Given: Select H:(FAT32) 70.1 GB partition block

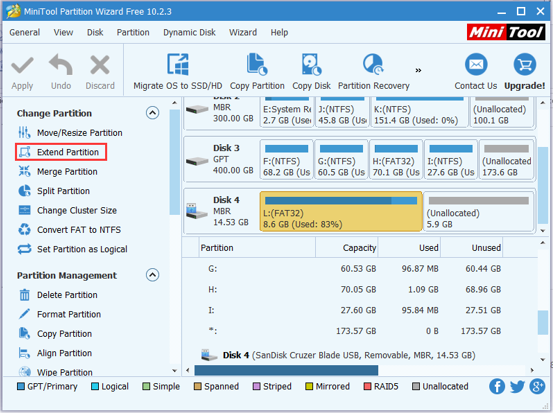Looking at the screenshot, I should (396, 159).
